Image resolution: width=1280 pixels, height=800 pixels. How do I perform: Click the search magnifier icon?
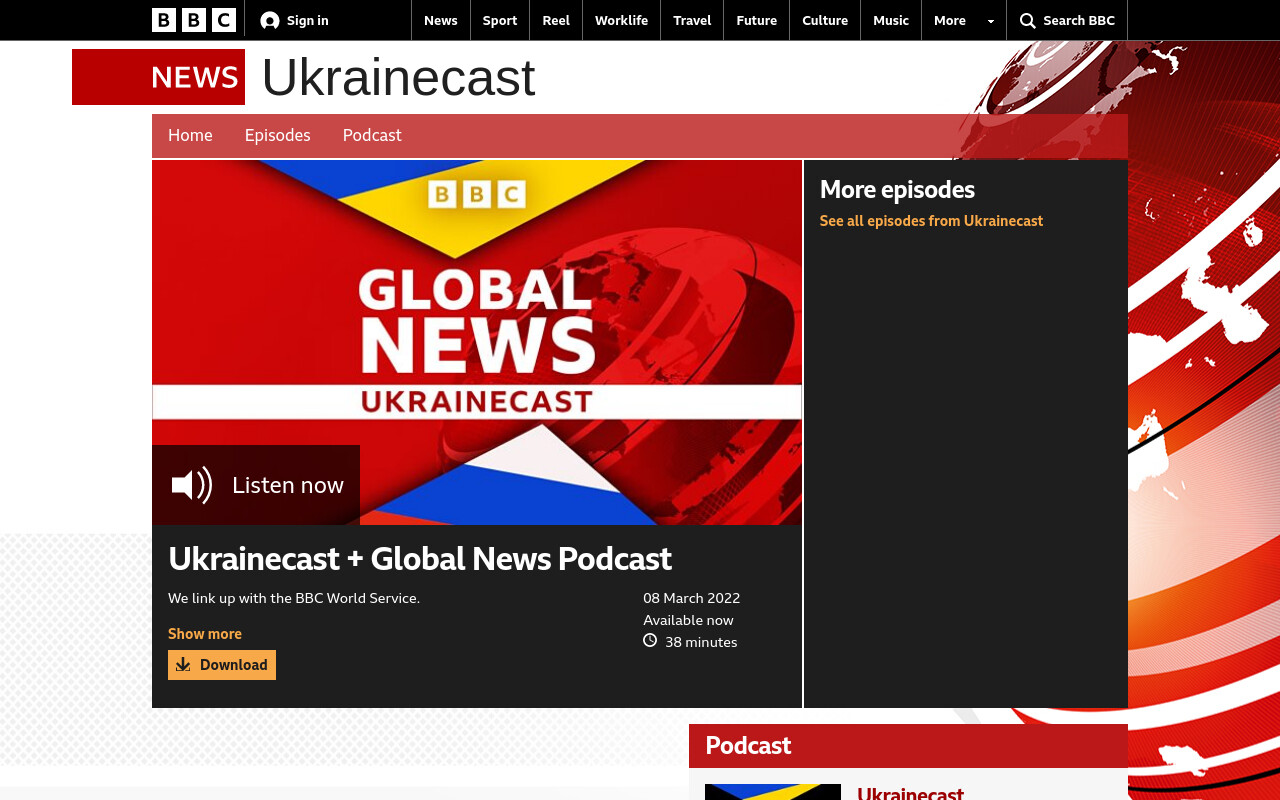click(1028, 20)
